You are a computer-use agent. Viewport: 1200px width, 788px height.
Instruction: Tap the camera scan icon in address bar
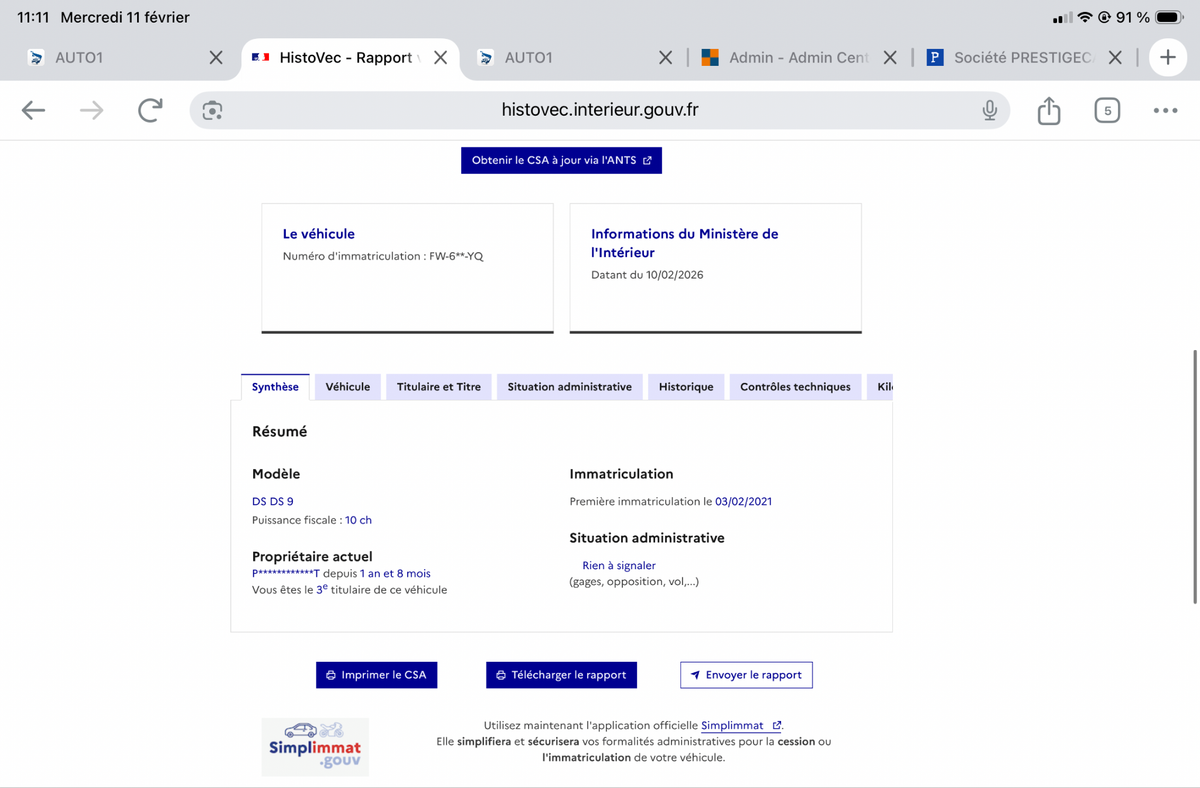coord(212,110)
